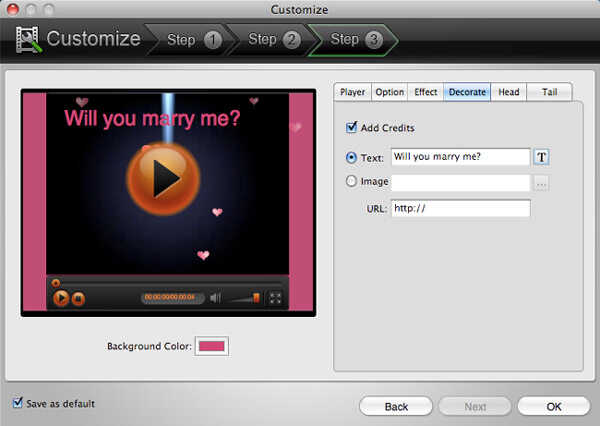Open font settings with the T icon
The width and height of the screenshot is (600, 426).
tap(541, 157)
